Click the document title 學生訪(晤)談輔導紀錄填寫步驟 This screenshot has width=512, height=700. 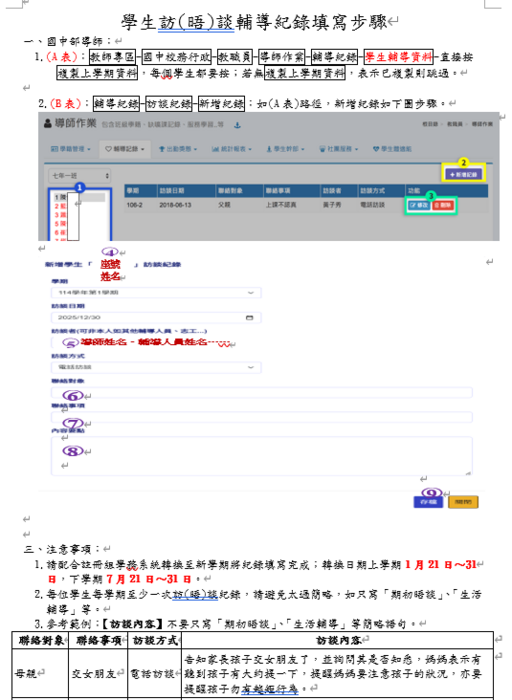254,22
